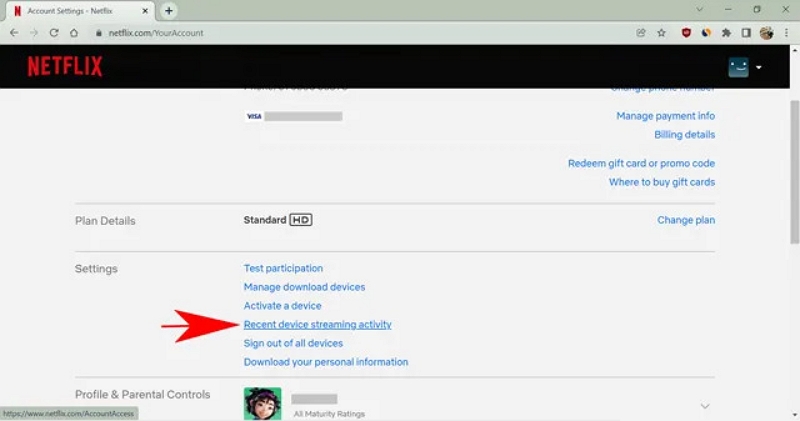This screenshot has width=800, height=421.
Task: Click the scrollbar up arrow
Action: (x=794, y=49)
